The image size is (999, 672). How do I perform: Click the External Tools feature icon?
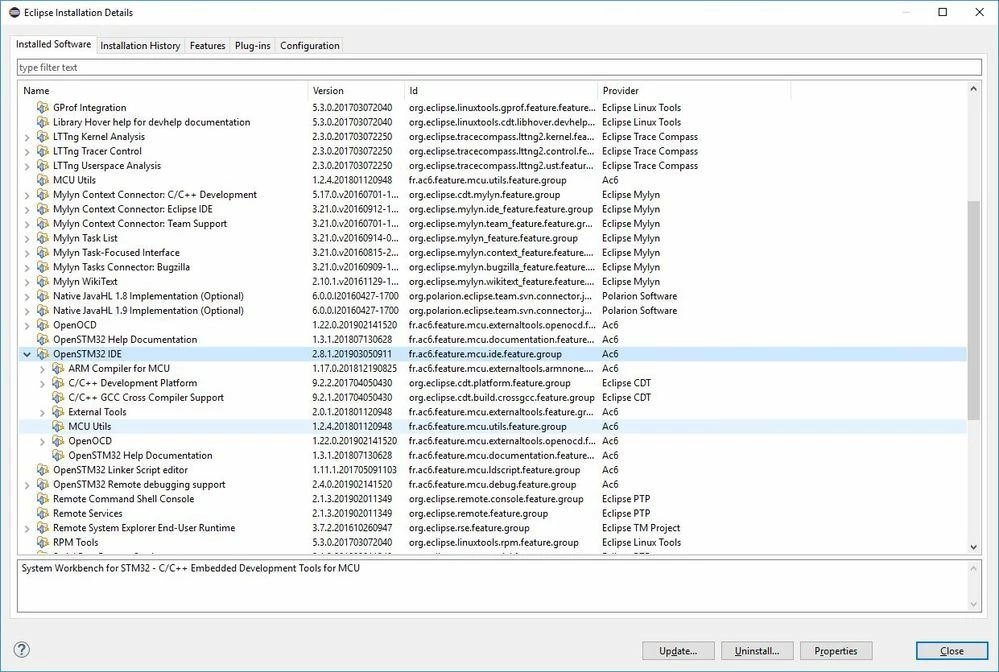click(x=58, y=412)
